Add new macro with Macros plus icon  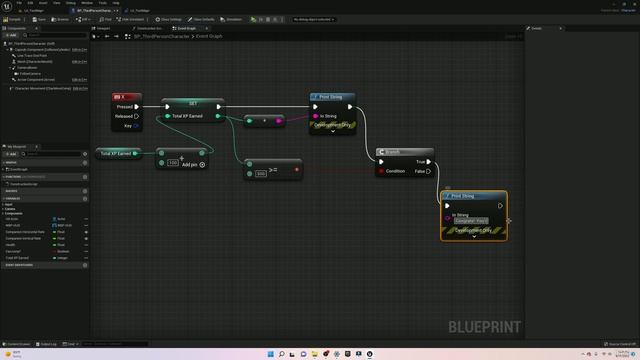[x=85, y=191]
